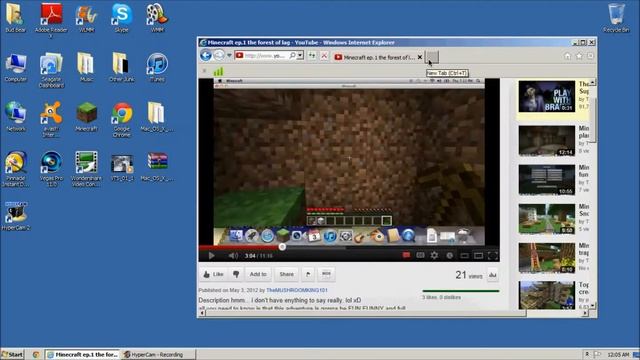This screenshot has width=640, height=360.
Task: Open the VTS_01_1 video file
Action: point(122,167)
